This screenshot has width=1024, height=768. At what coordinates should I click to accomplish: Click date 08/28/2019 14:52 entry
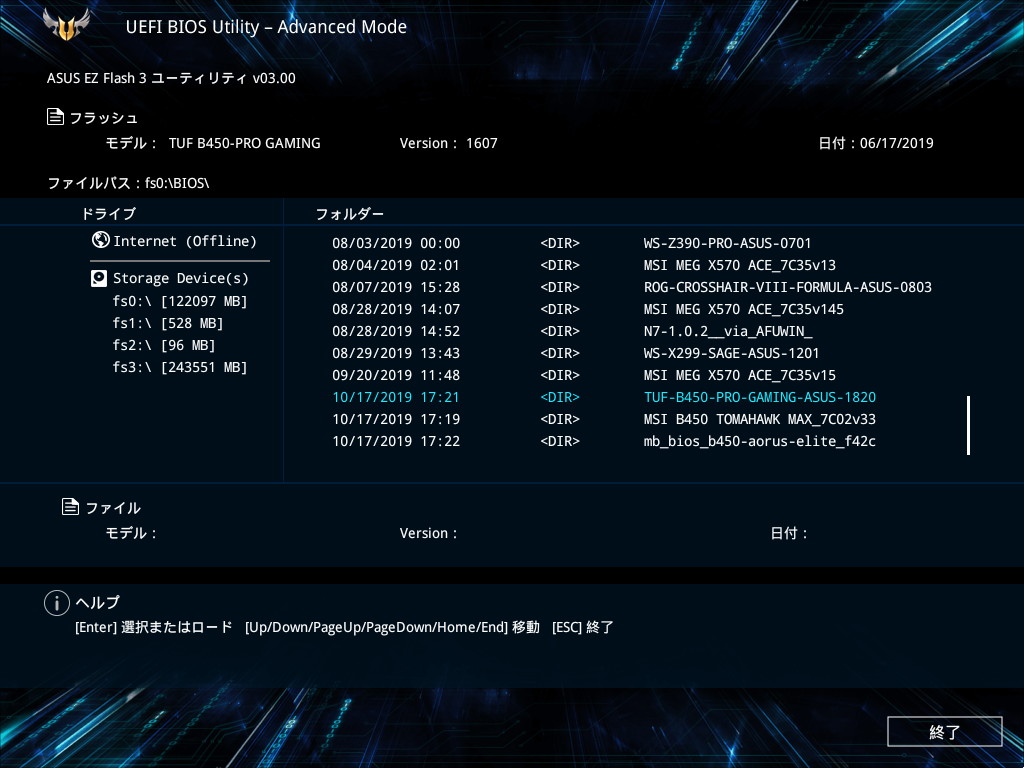(396, 331)
